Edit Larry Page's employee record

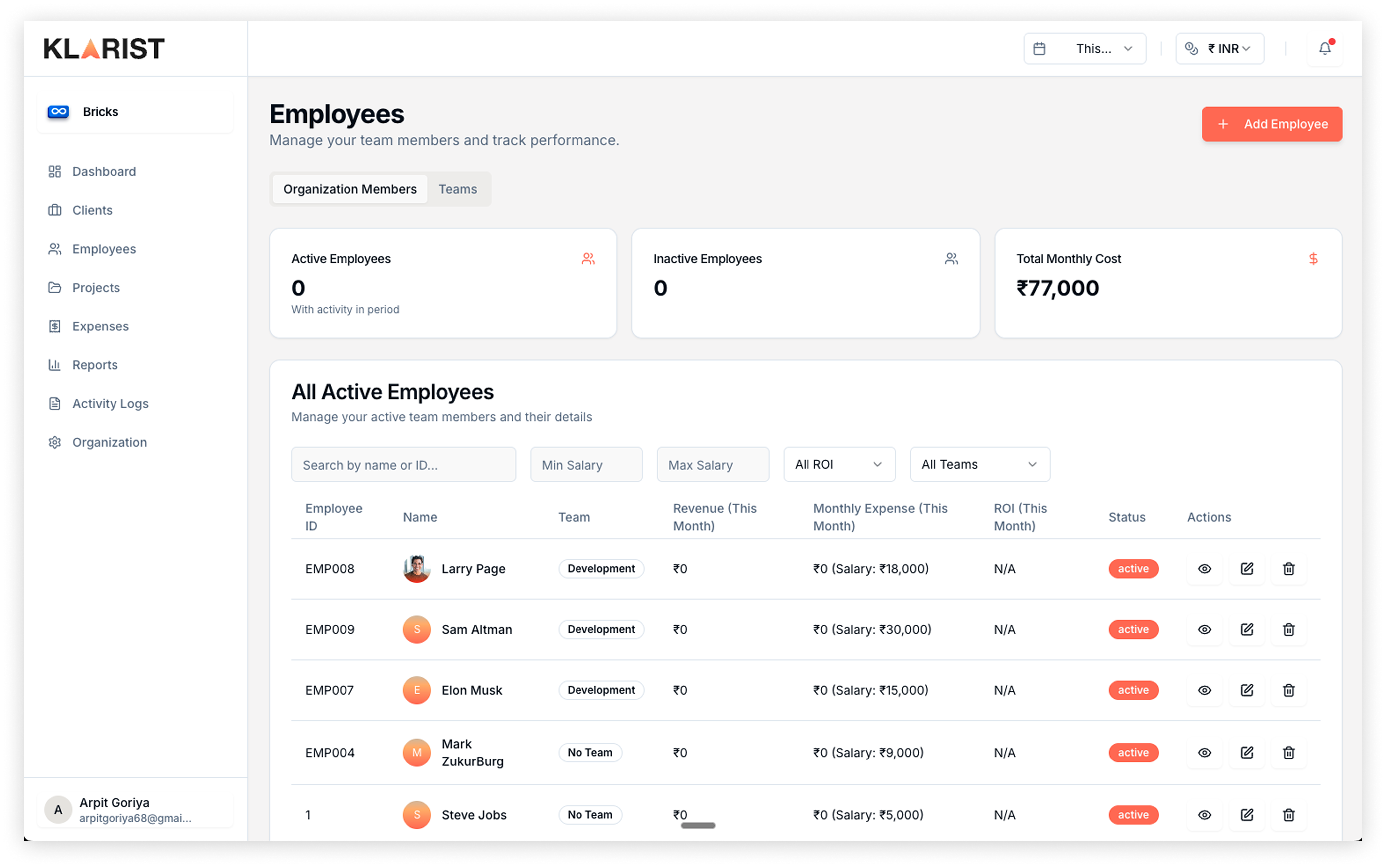click(1247, 569)
